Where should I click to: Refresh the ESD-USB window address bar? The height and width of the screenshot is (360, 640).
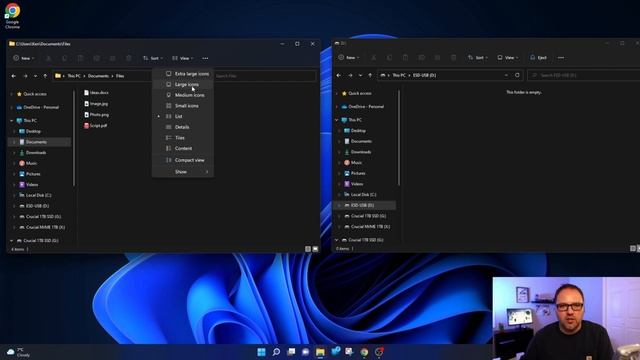pos(517,75)
